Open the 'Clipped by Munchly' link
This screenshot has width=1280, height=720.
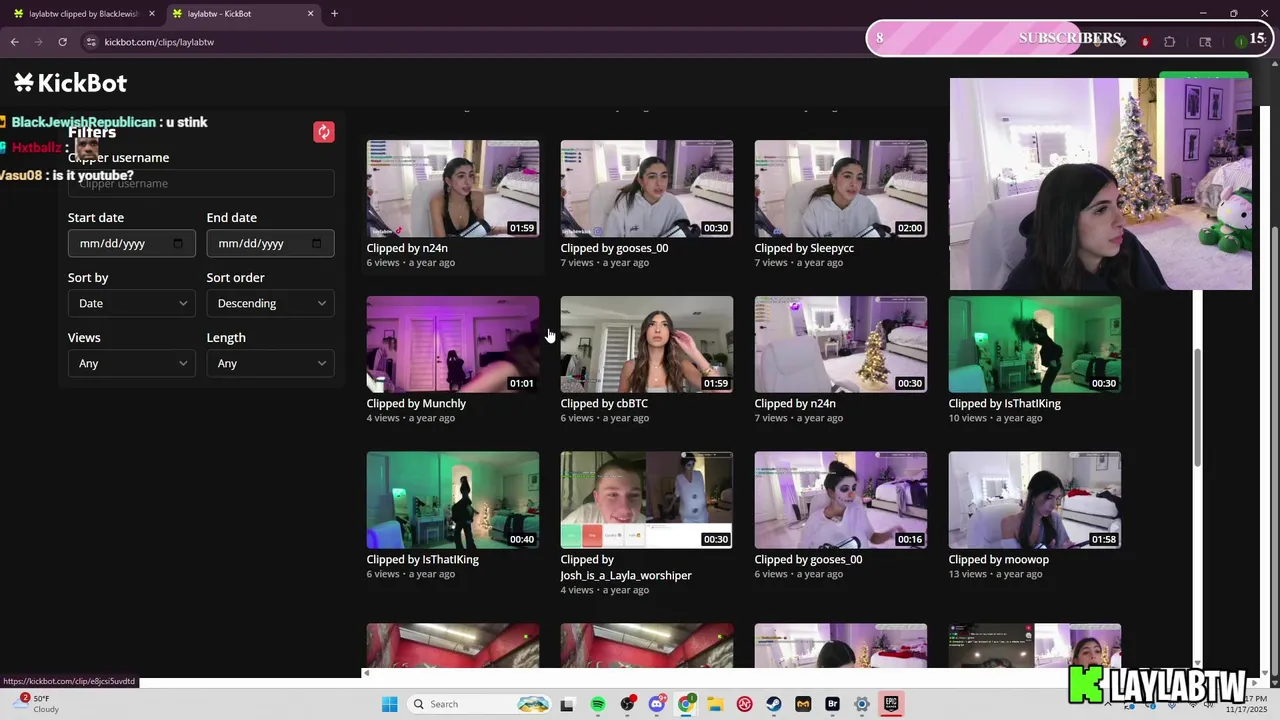[416, 403]
